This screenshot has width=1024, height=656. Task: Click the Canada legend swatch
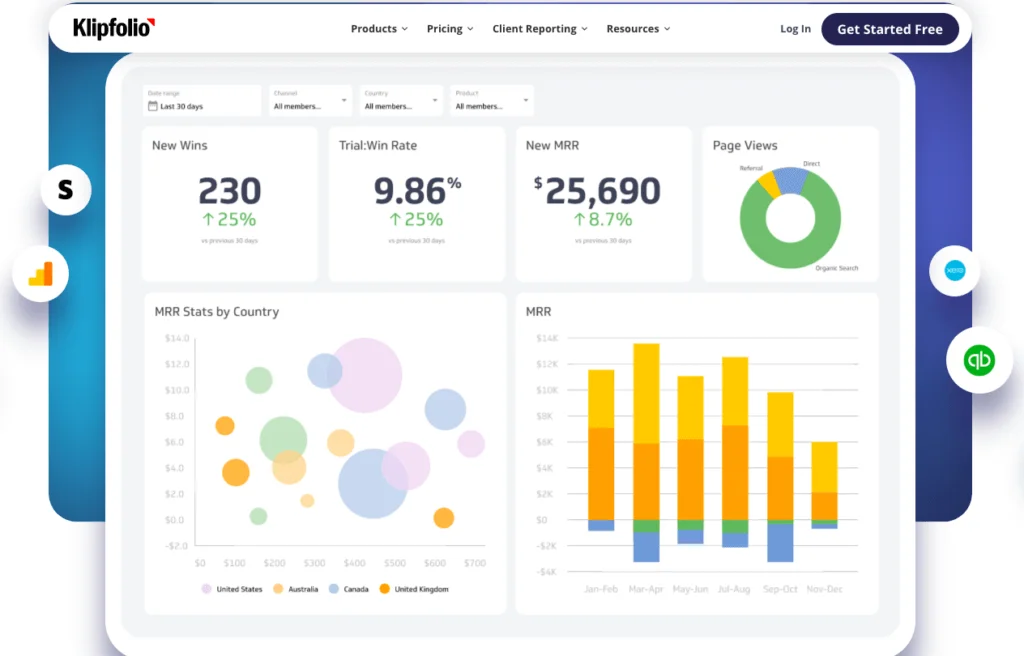[334, 589]
